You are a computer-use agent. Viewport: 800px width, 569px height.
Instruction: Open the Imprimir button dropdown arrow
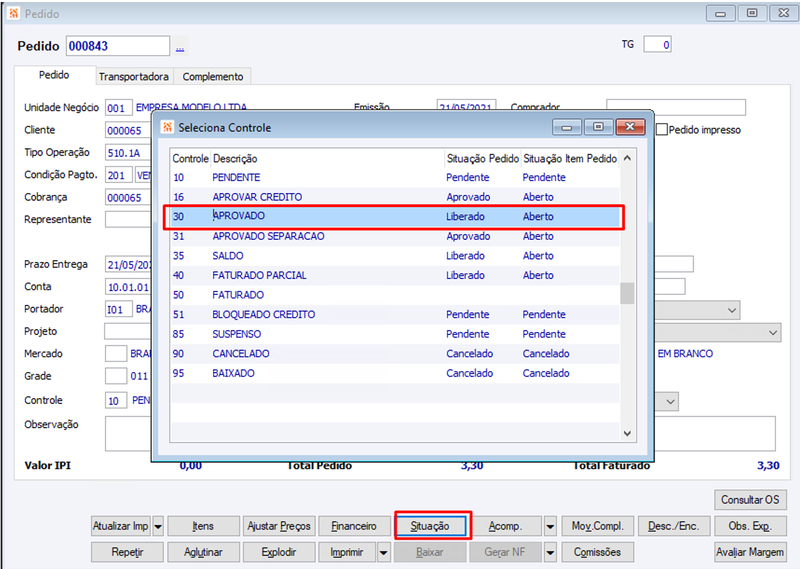point(384,552)
